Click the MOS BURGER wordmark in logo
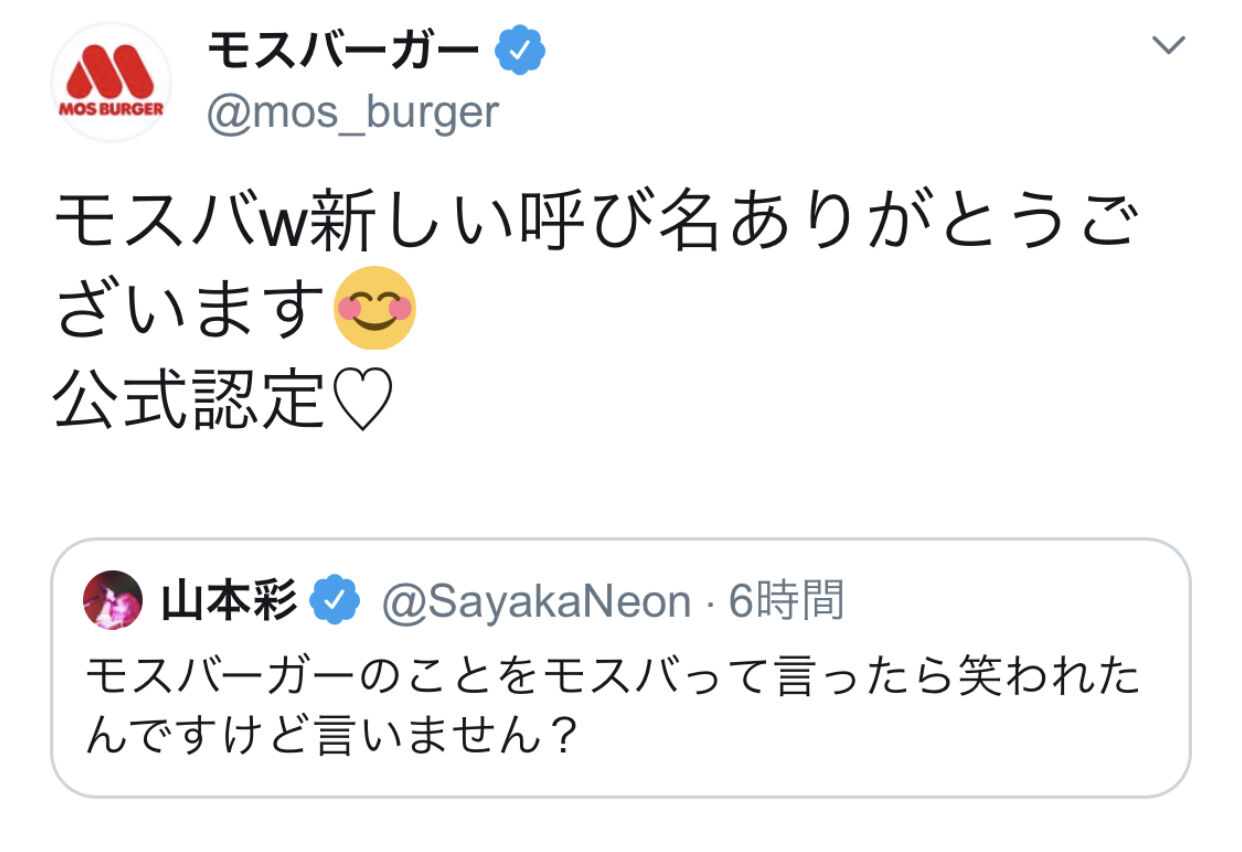This screenshot has width=1242, height=852. click(111, 107)
